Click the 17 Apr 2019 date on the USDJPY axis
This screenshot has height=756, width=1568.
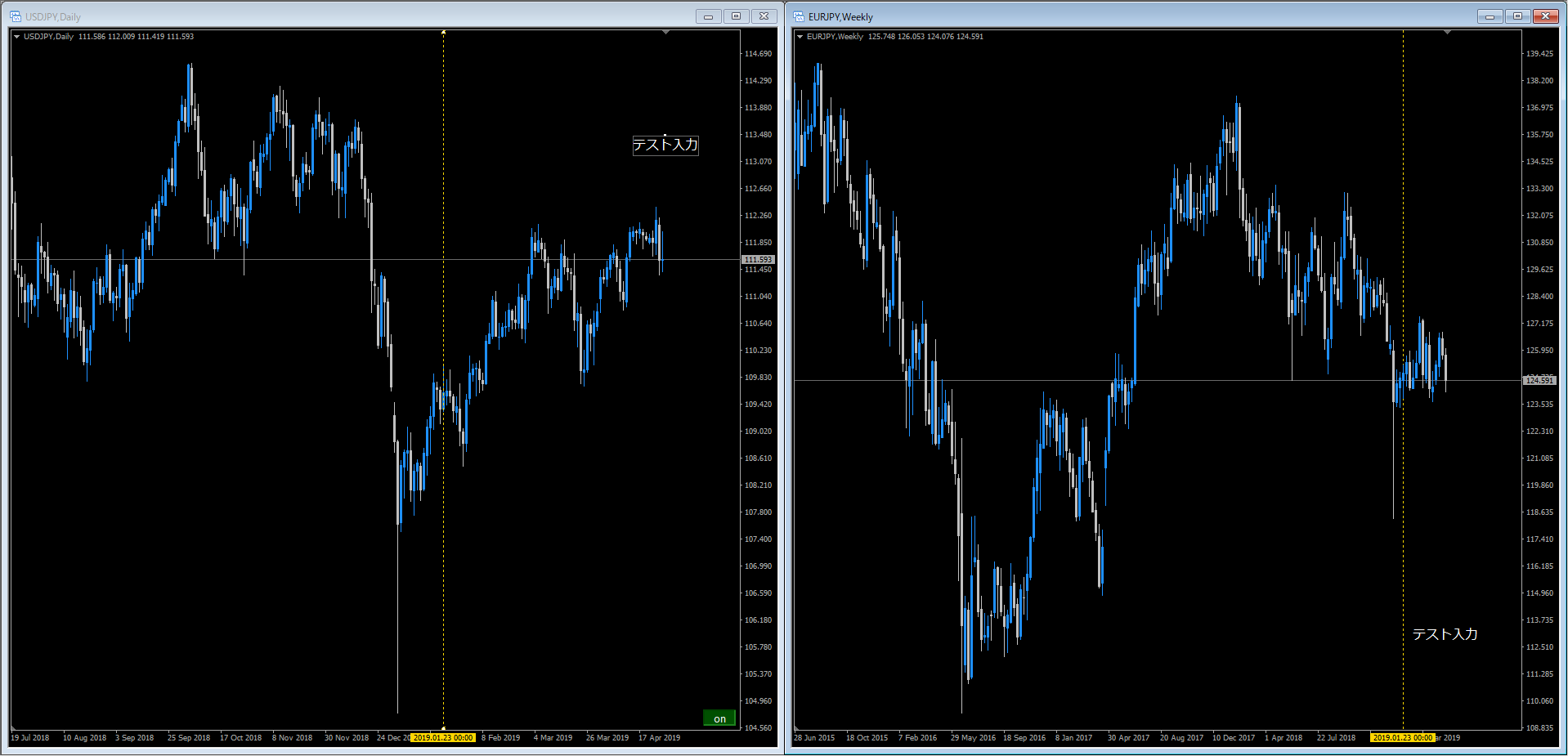pos(659,738)
